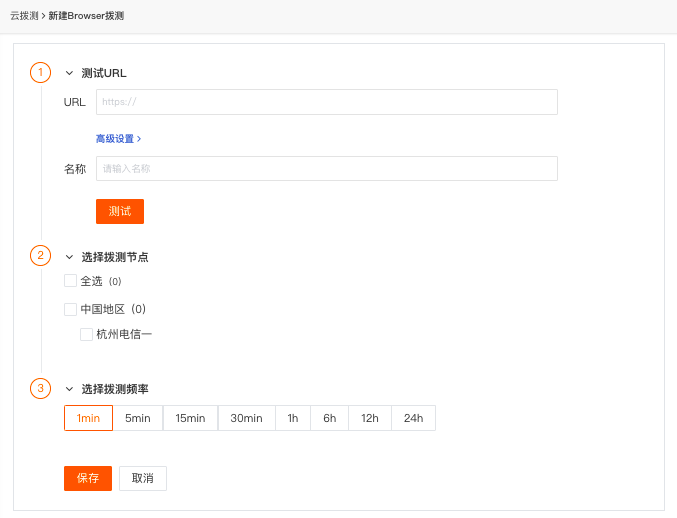Viewport: 677px width, 518px height.
Task: Click the orange 测试 button
Action: pyautogui.click(x=120, y=212)
